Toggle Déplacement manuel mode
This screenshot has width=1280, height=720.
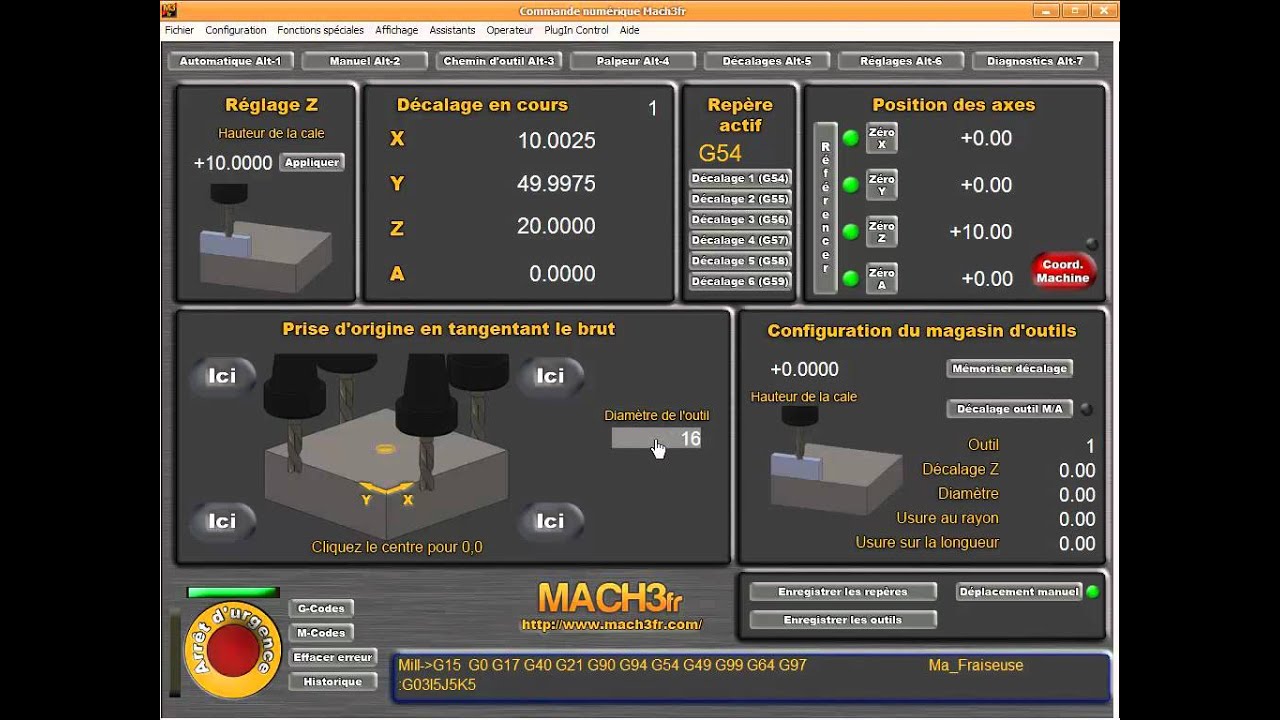1019,592
